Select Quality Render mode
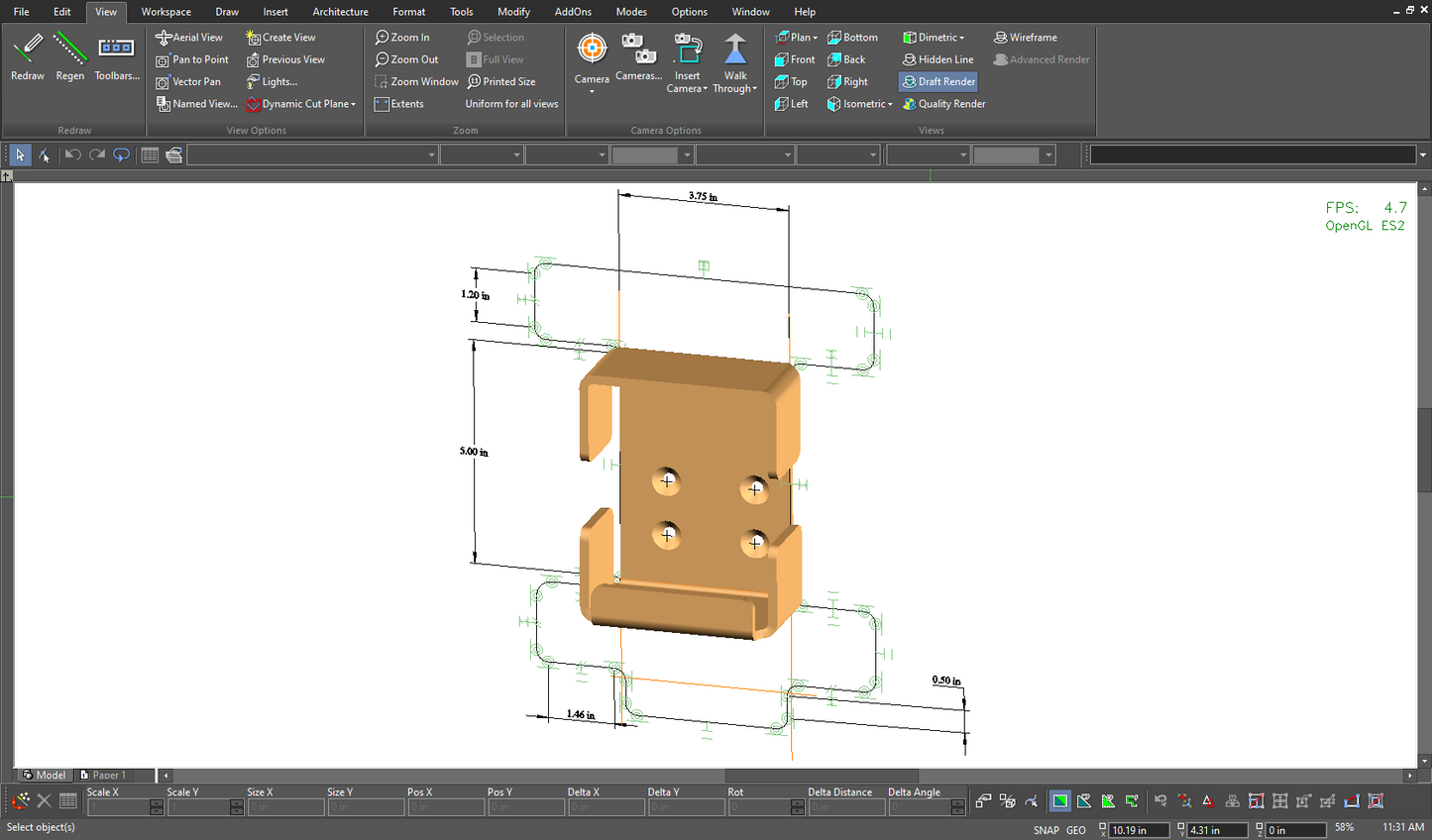 coord(943,103)
